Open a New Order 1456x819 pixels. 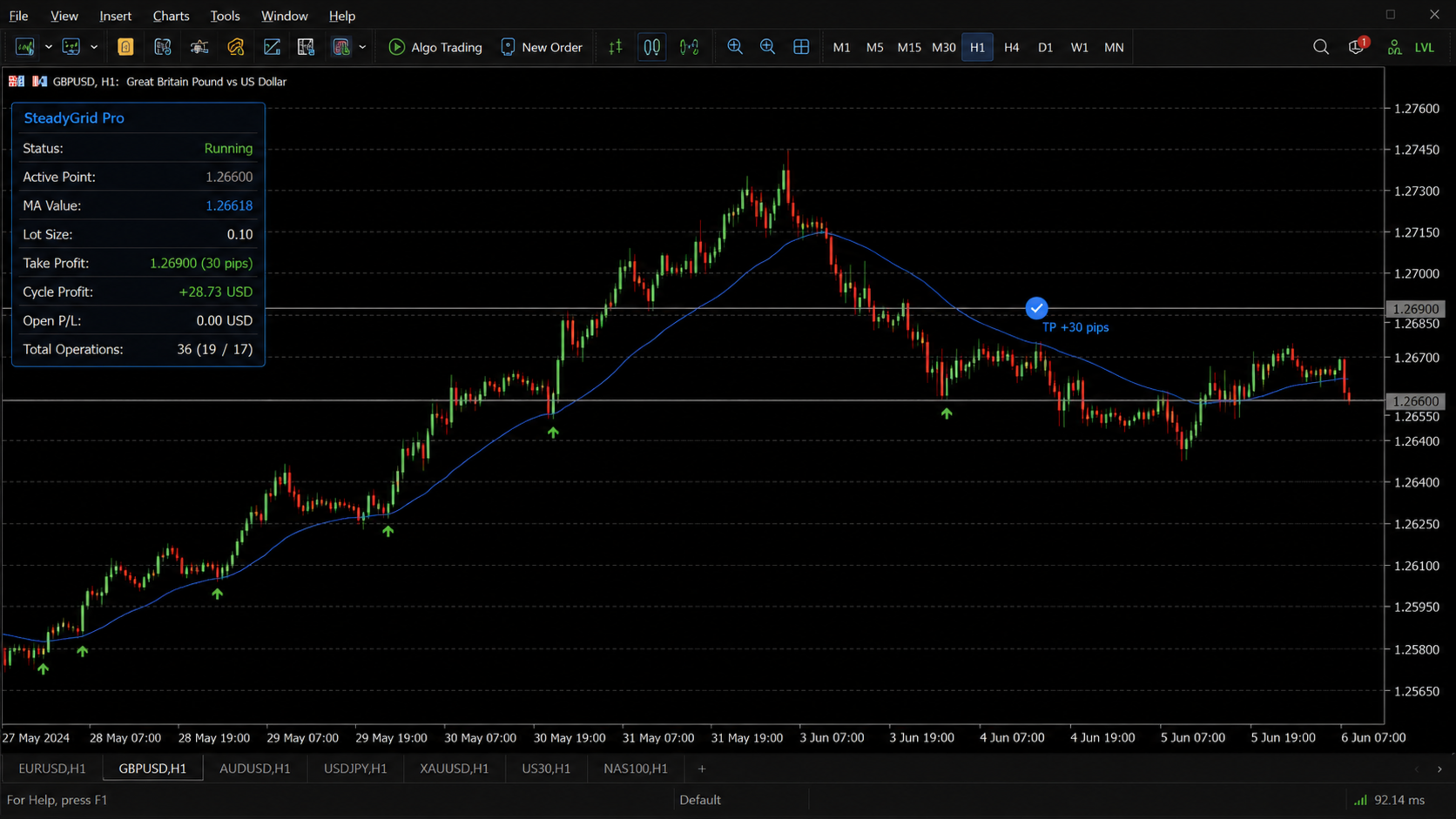pyautogui.click(x=542, y=47)
